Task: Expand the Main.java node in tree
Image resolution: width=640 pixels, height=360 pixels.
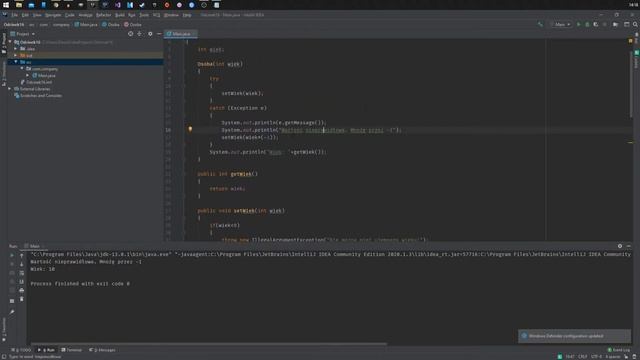Action: click(x=28, y=76)
